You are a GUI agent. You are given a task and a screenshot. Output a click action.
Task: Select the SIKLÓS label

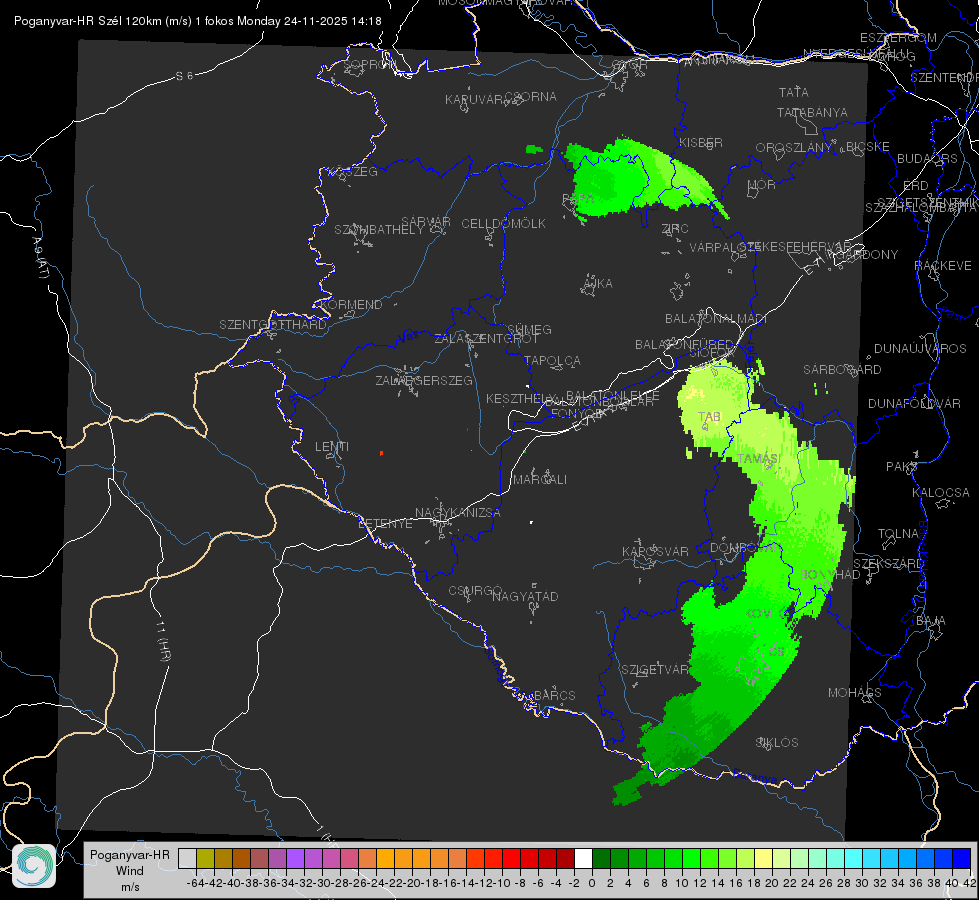click(777, 743)
